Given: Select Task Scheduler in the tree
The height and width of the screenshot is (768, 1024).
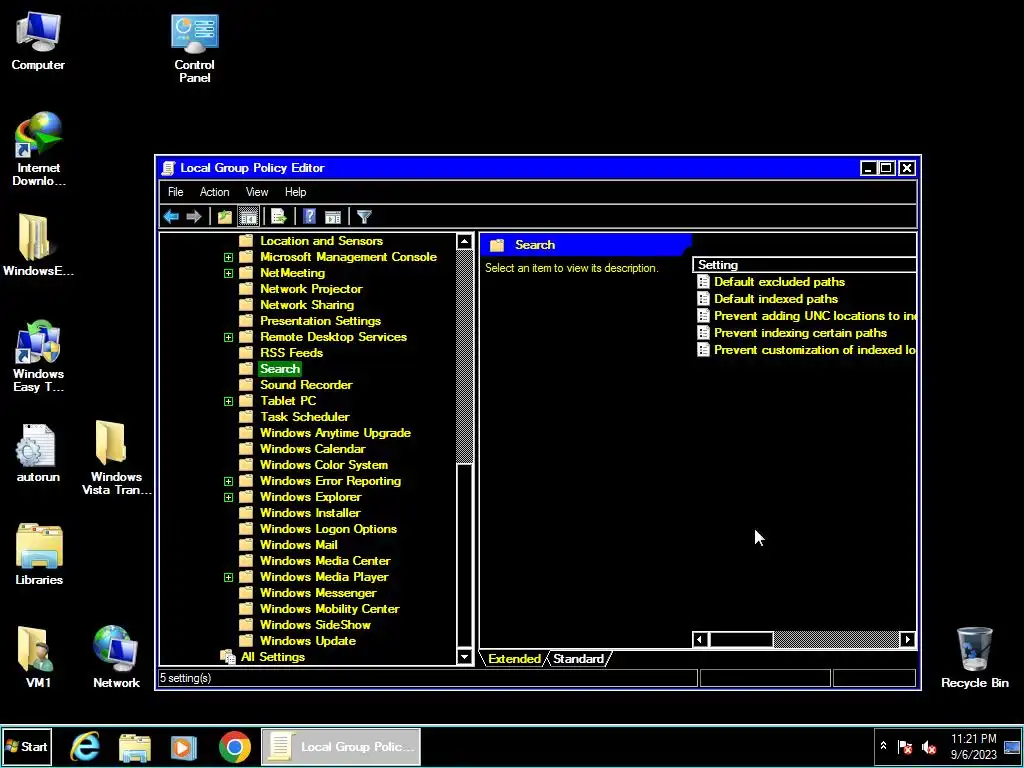Looking at the screenshot, I should click(x=304, y=417).
